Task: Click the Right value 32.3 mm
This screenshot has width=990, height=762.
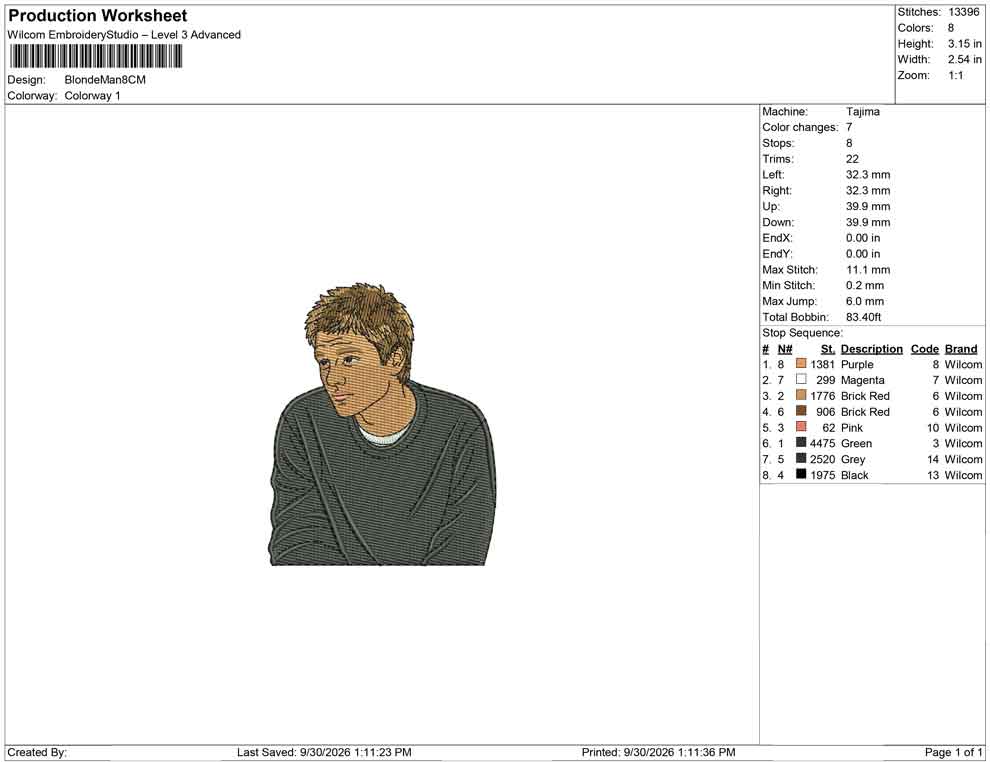Action: 868,191
